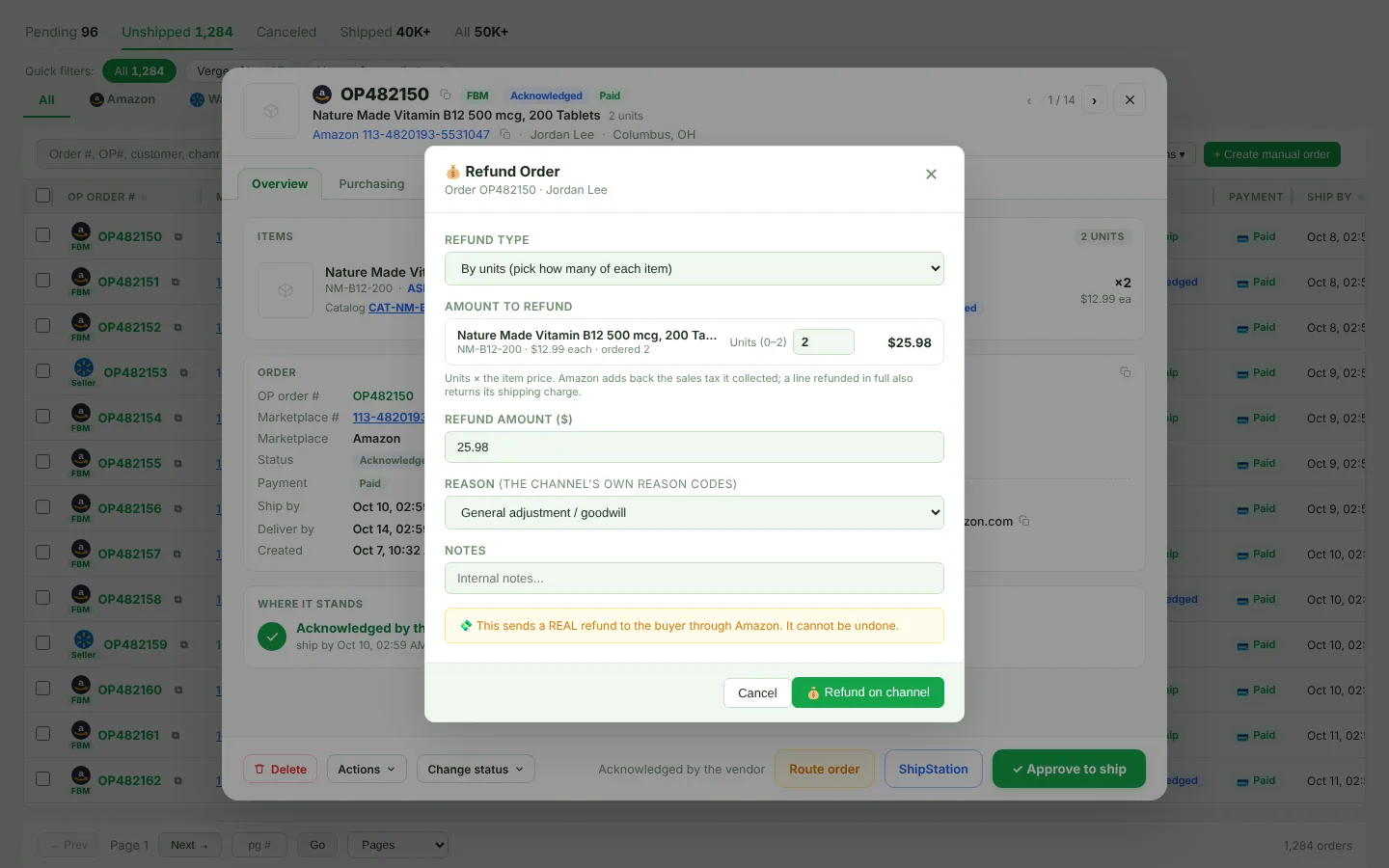
Task: Open the Unshipped 1,284 tab
Action: click(x=177, y=32)
